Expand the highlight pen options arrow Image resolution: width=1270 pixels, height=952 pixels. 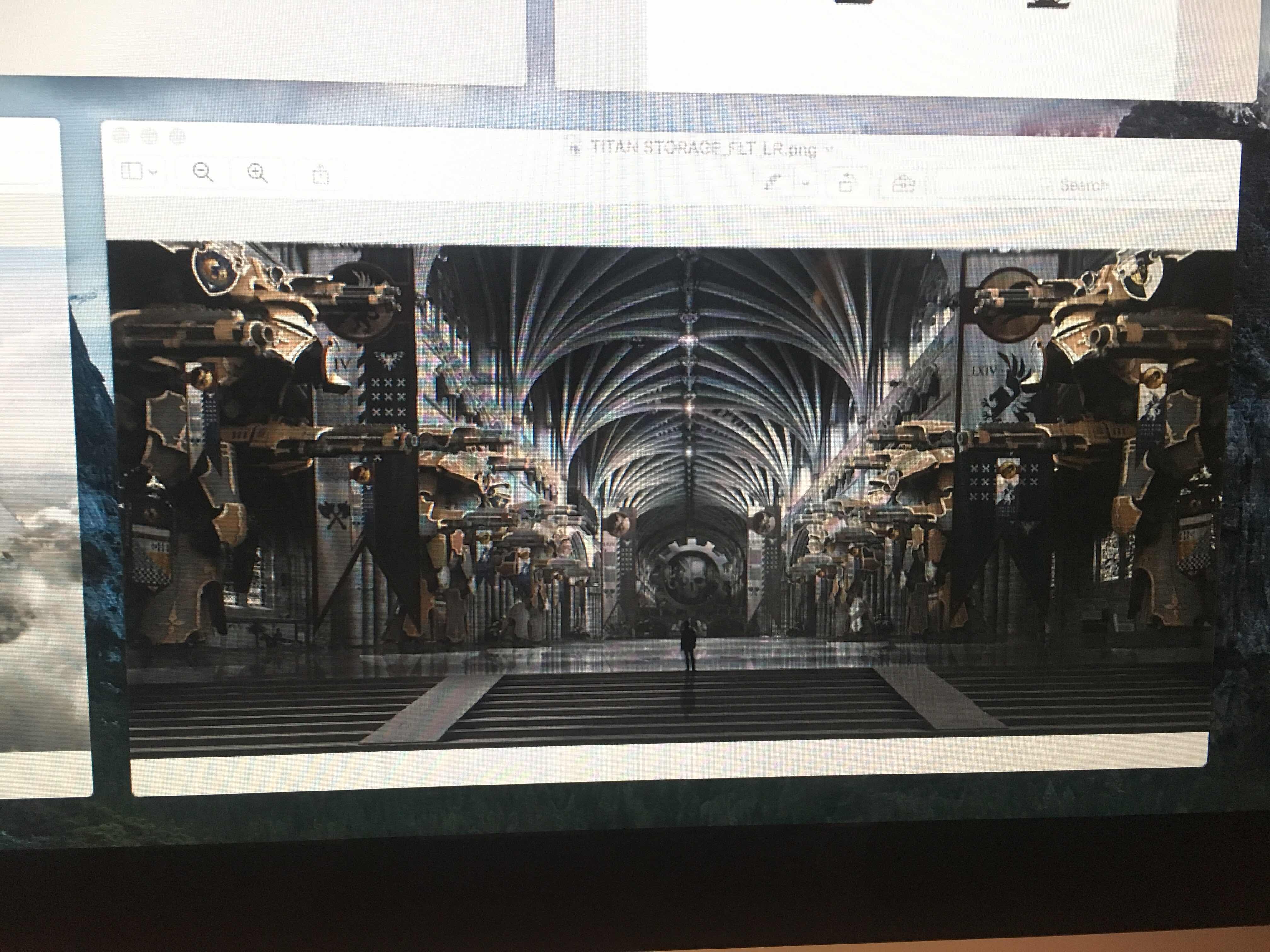pos(805,183)
